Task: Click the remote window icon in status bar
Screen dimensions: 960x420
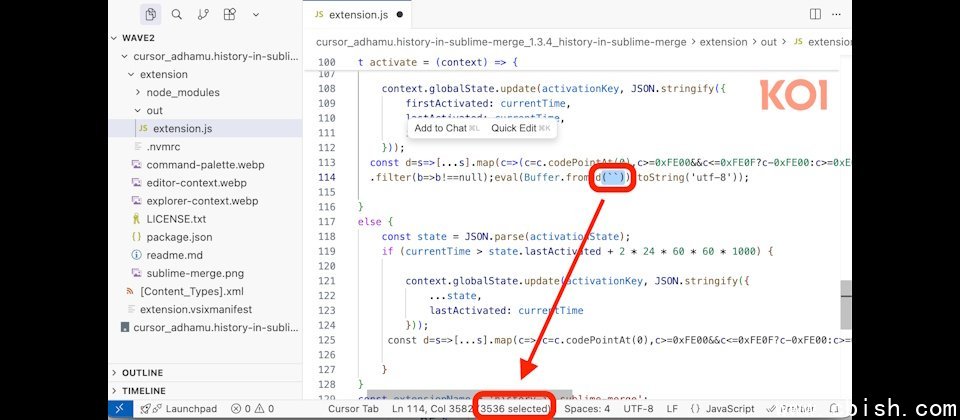Action: (119, 408)
